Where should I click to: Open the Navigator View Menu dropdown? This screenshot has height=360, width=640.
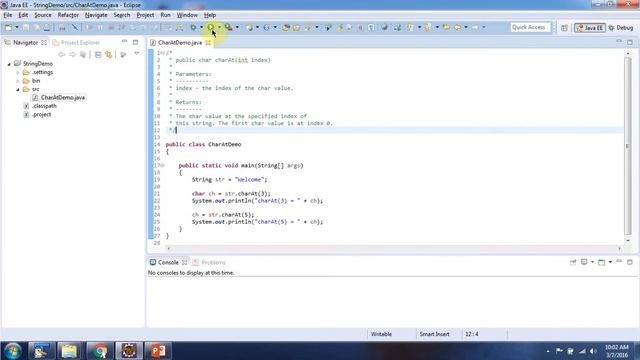click(x=137, y=53)
